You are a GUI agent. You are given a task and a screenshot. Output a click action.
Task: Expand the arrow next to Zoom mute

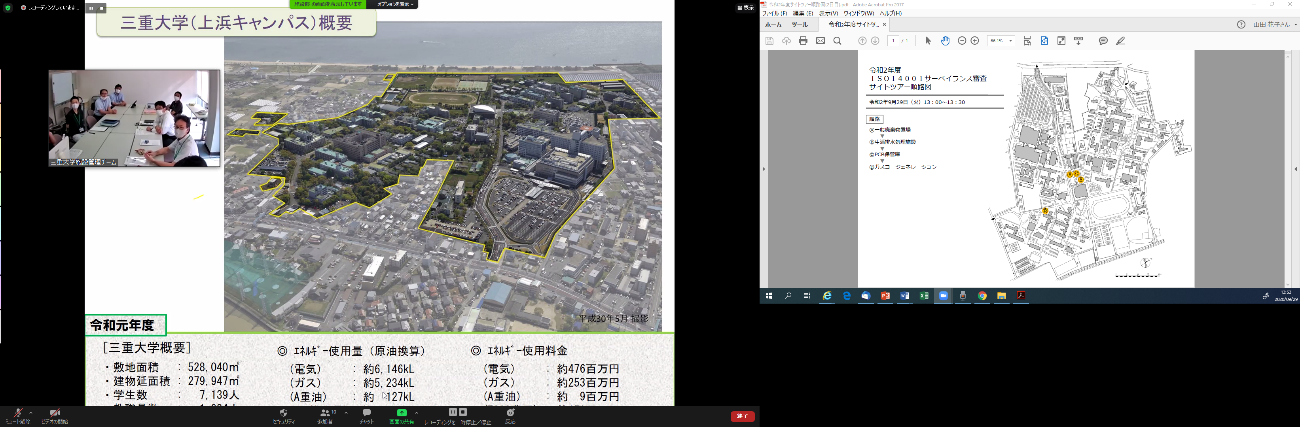click(31, 411)
